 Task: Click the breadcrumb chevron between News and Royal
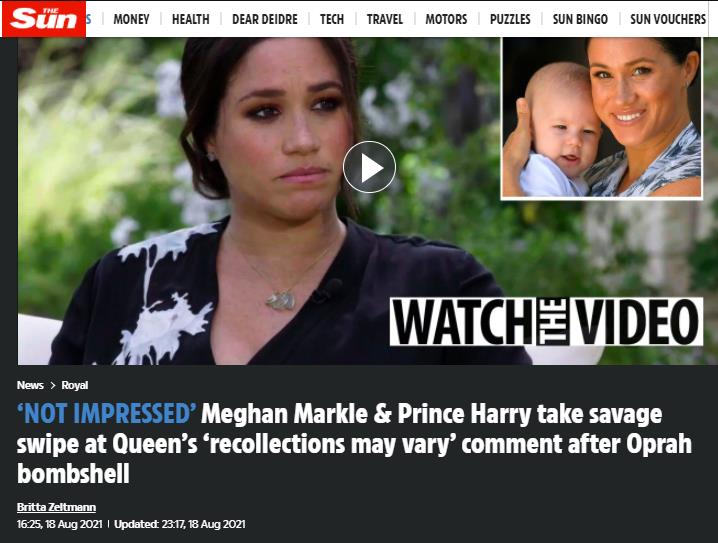tap(53, 386)
